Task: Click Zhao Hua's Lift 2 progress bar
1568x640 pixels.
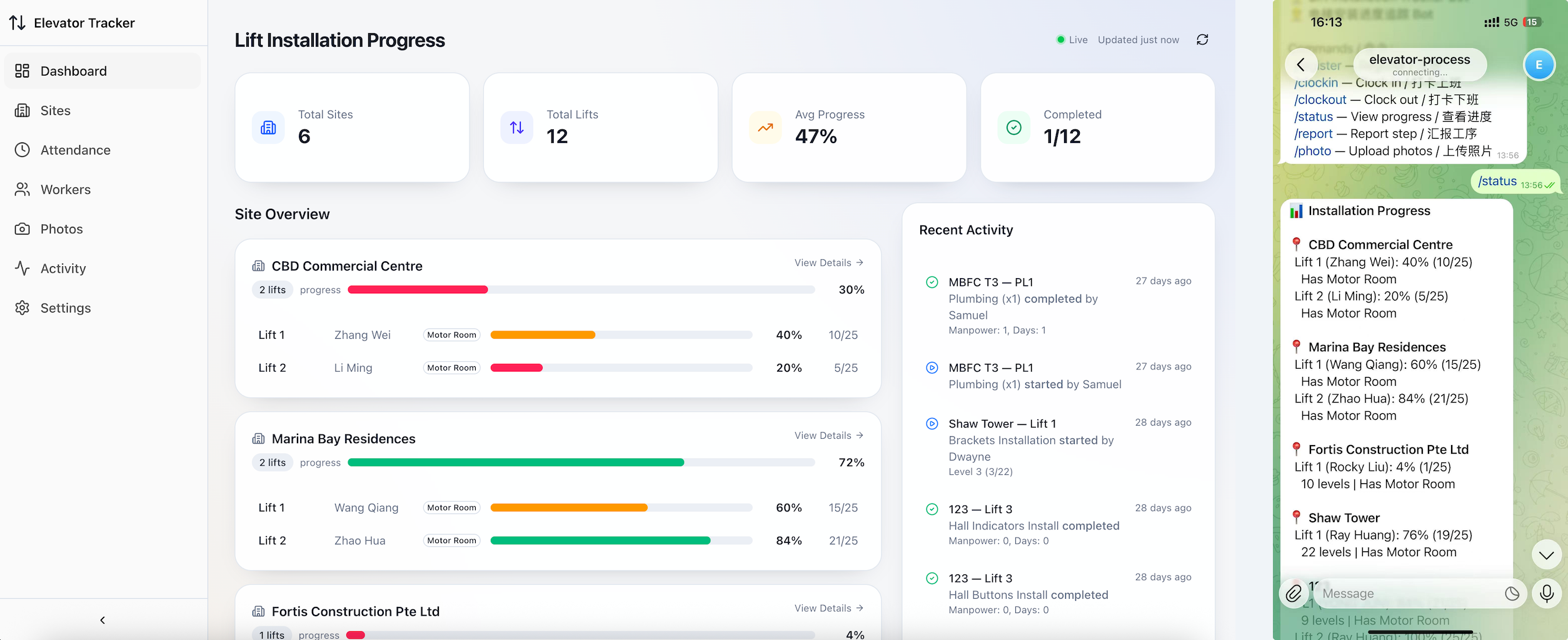Action: (621, 540)
